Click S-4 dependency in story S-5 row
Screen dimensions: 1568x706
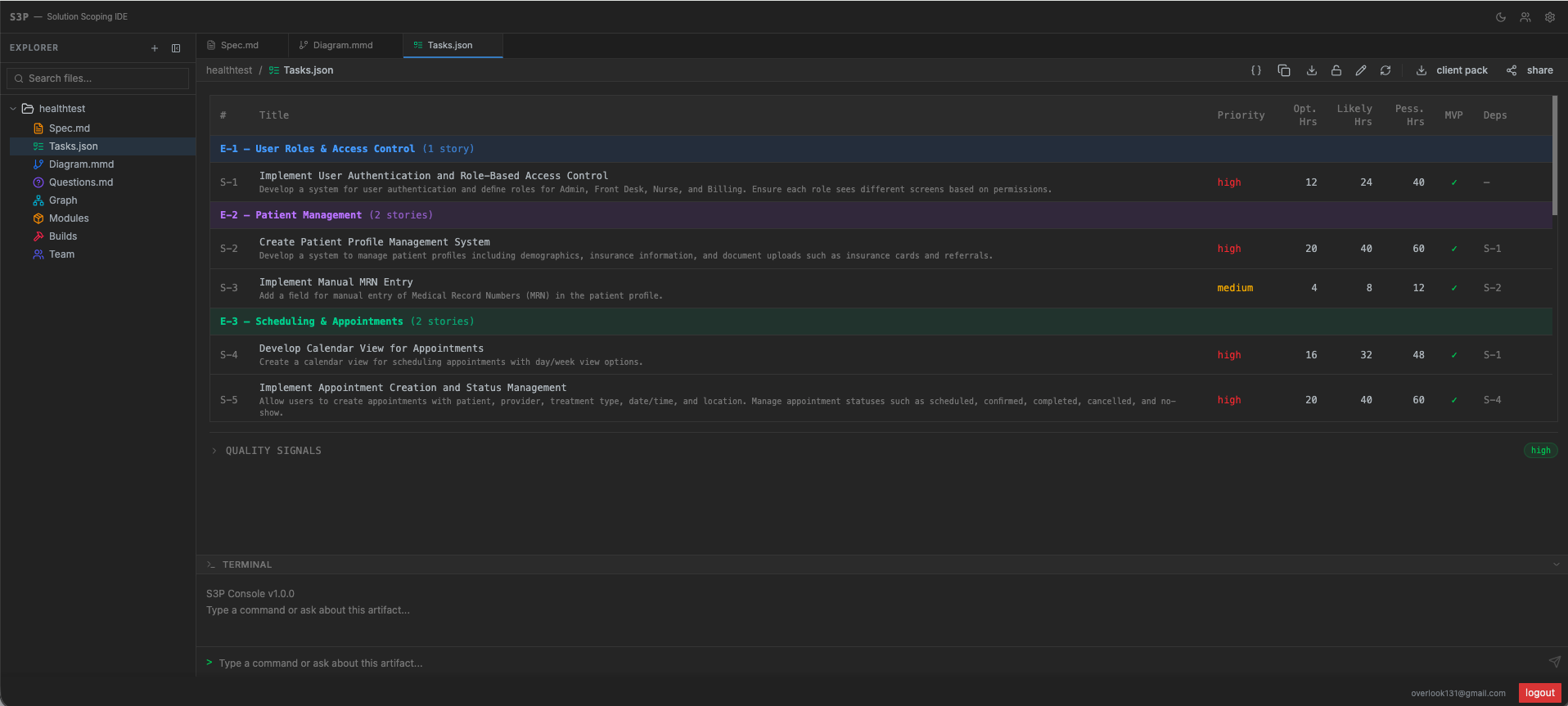(x=1493, y=400)
